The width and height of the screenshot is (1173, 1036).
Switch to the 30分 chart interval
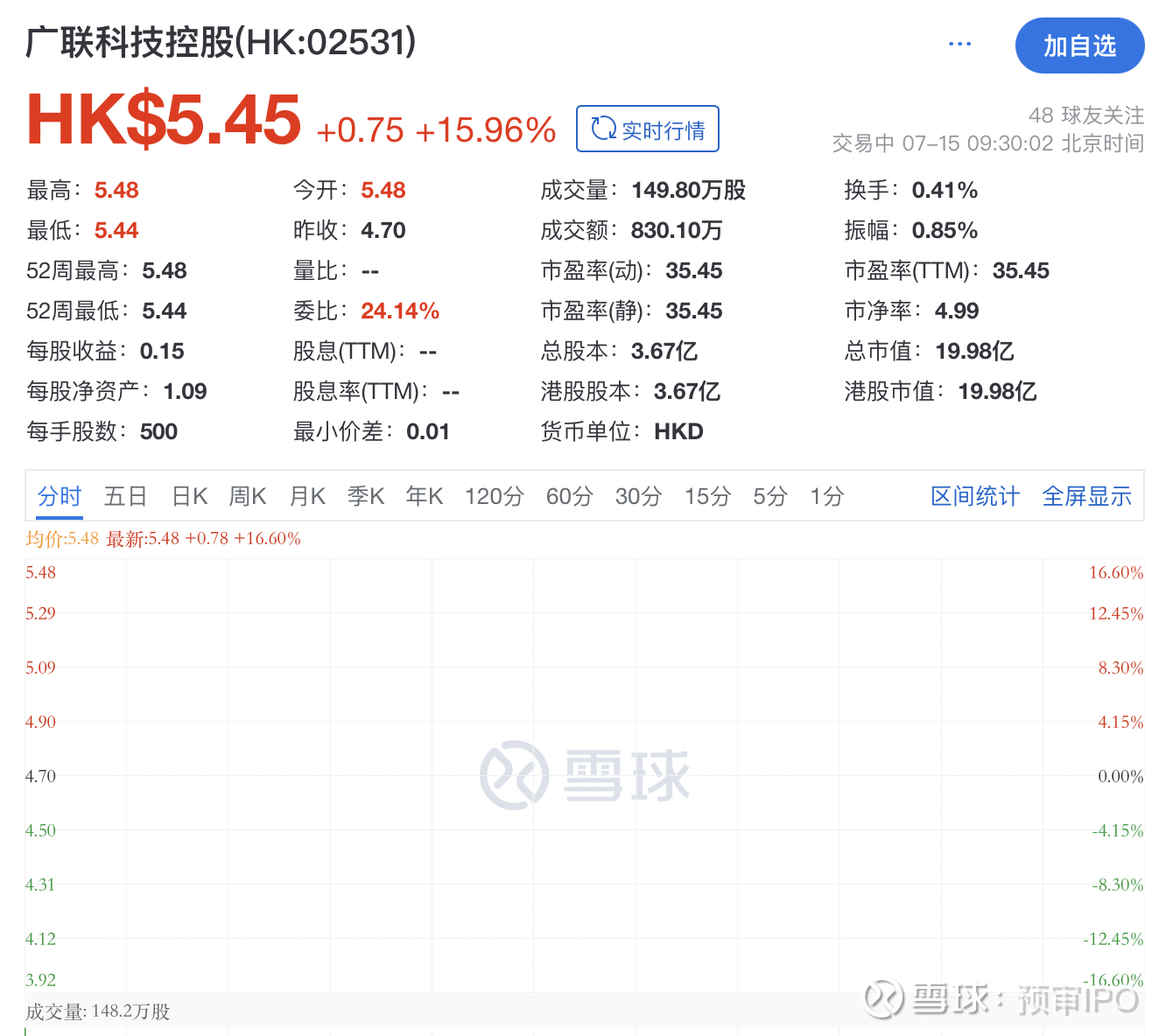[638, 496]
